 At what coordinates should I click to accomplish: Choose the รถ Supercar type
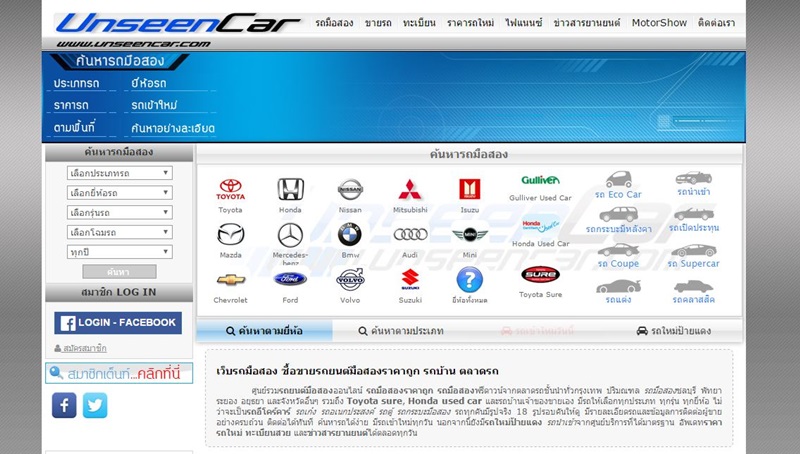(693, 256)
